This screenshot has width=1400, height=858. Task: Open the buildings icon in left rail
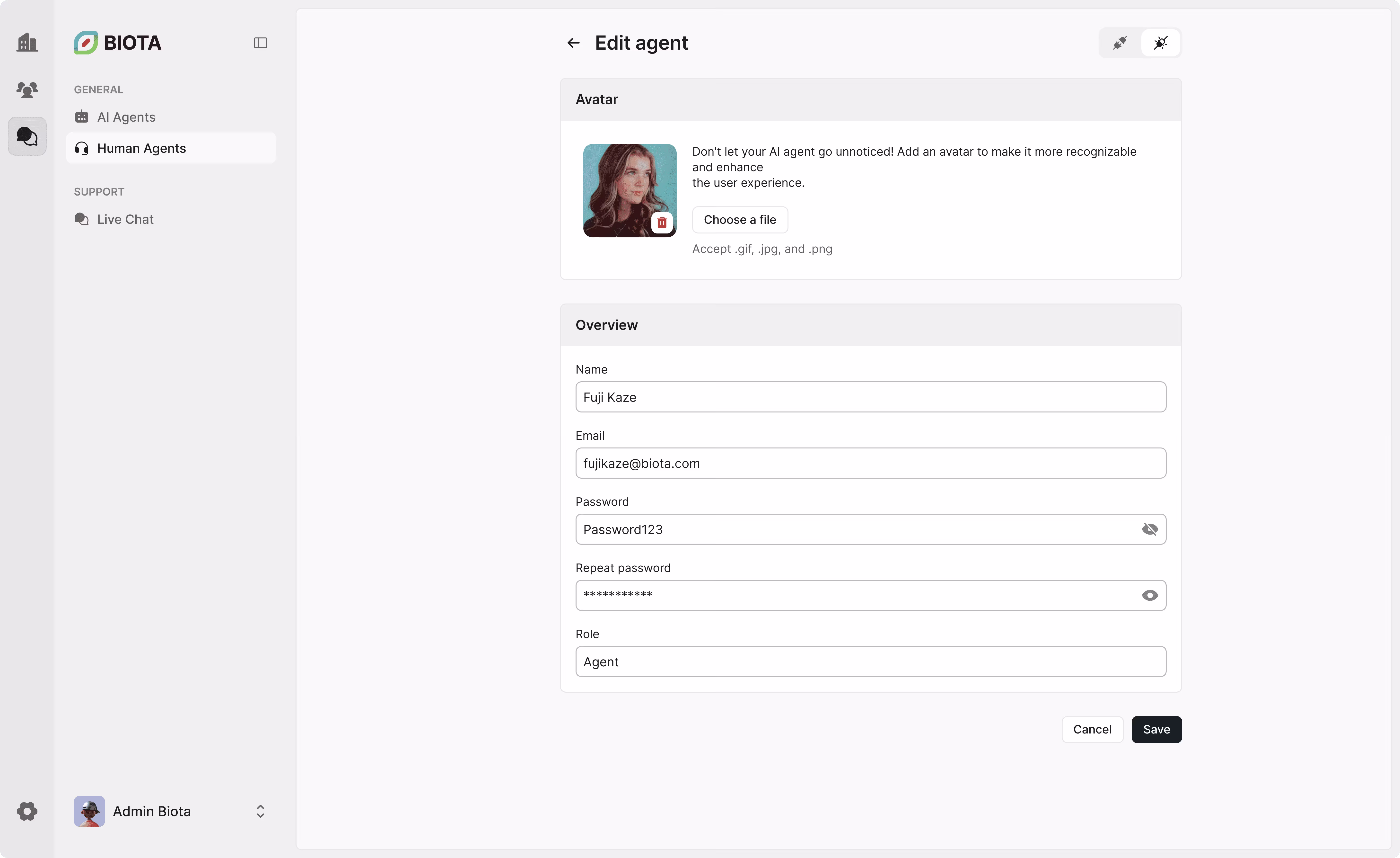27,43
